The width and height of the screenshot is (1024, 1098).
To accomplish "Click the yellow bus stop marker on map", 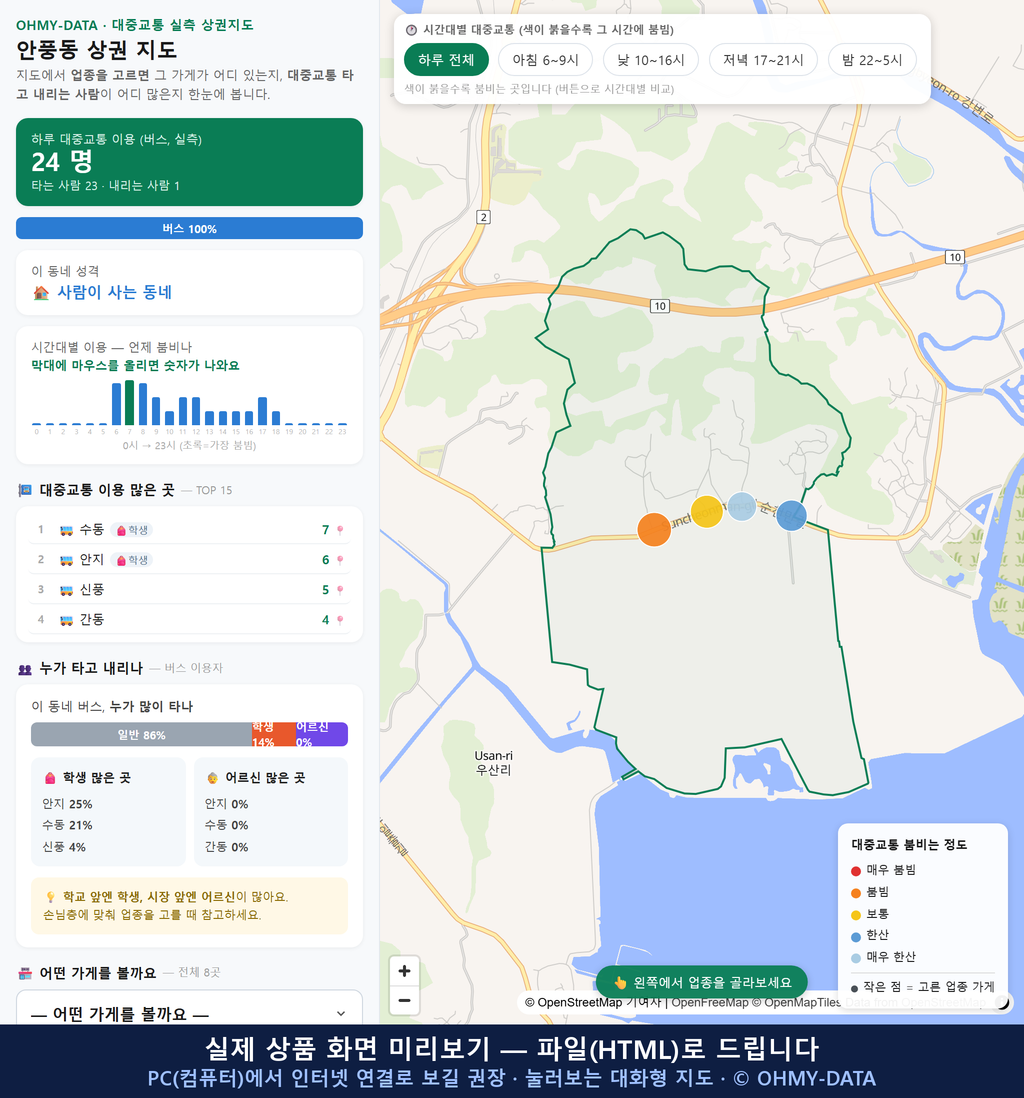I will (x=707, y=512).
